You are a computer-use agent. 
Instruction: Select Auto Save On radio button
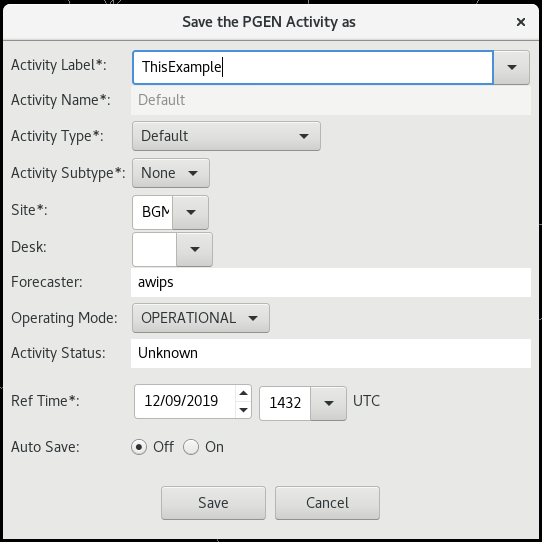click(191, 447)
